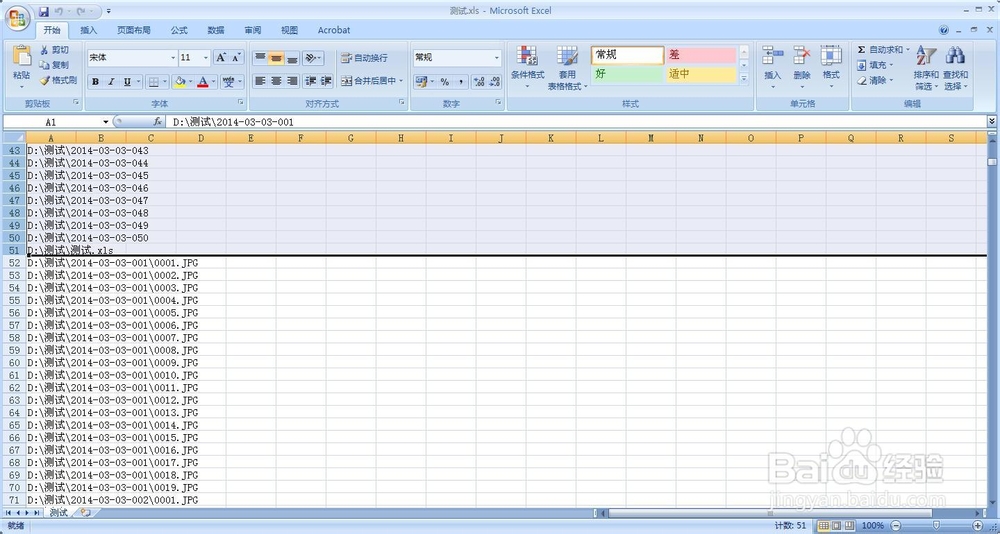The height and width of the screenshot is (534, 1000).
Task: Enable wrap text (自动换行)
Action: [364, 58]
